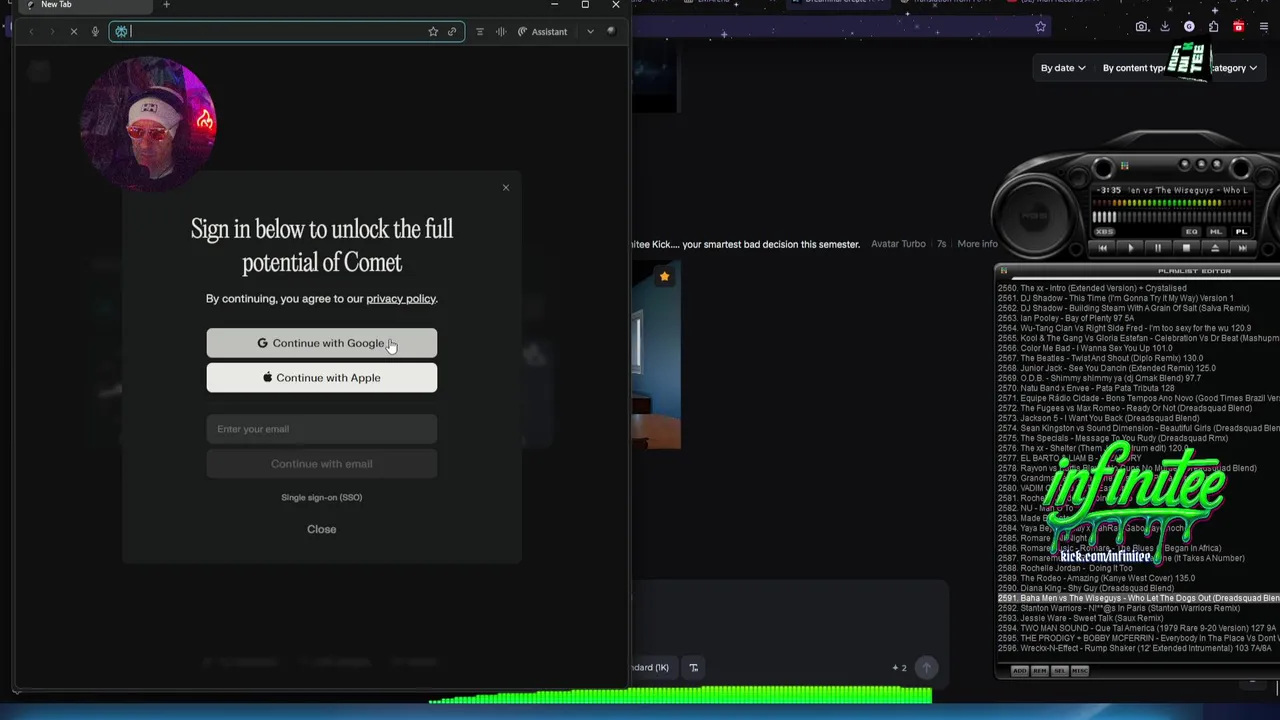Open the Avatar Turbo label

898,244
